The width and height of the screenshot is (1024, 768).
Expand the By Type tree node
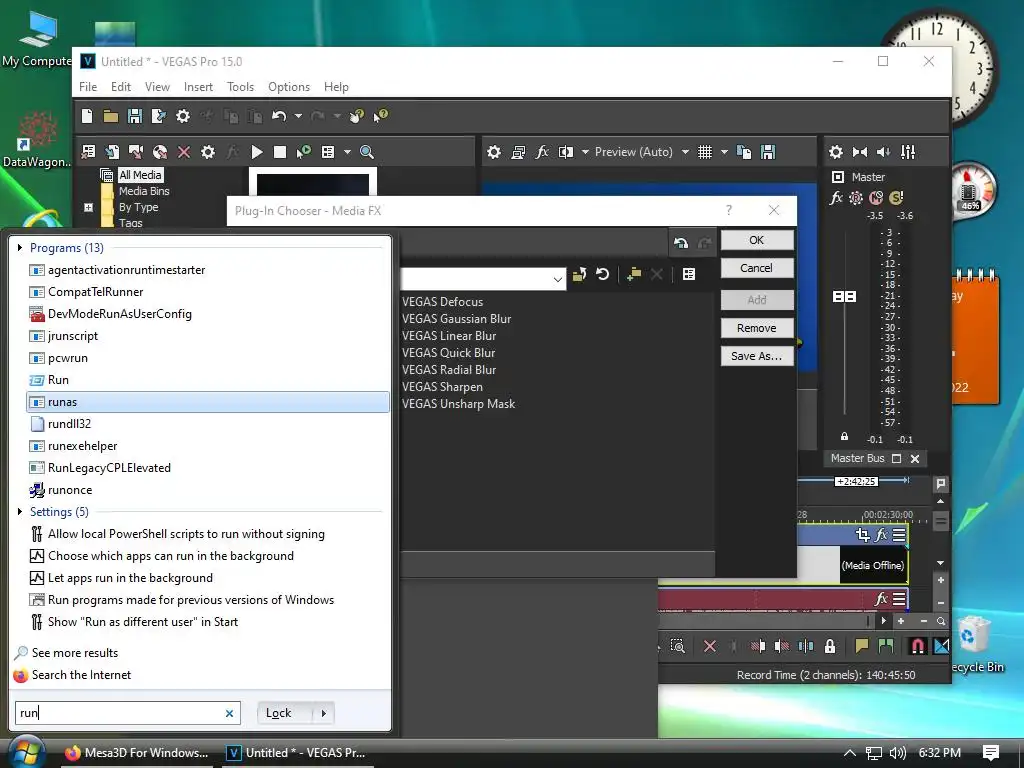(x=89, y=208)
